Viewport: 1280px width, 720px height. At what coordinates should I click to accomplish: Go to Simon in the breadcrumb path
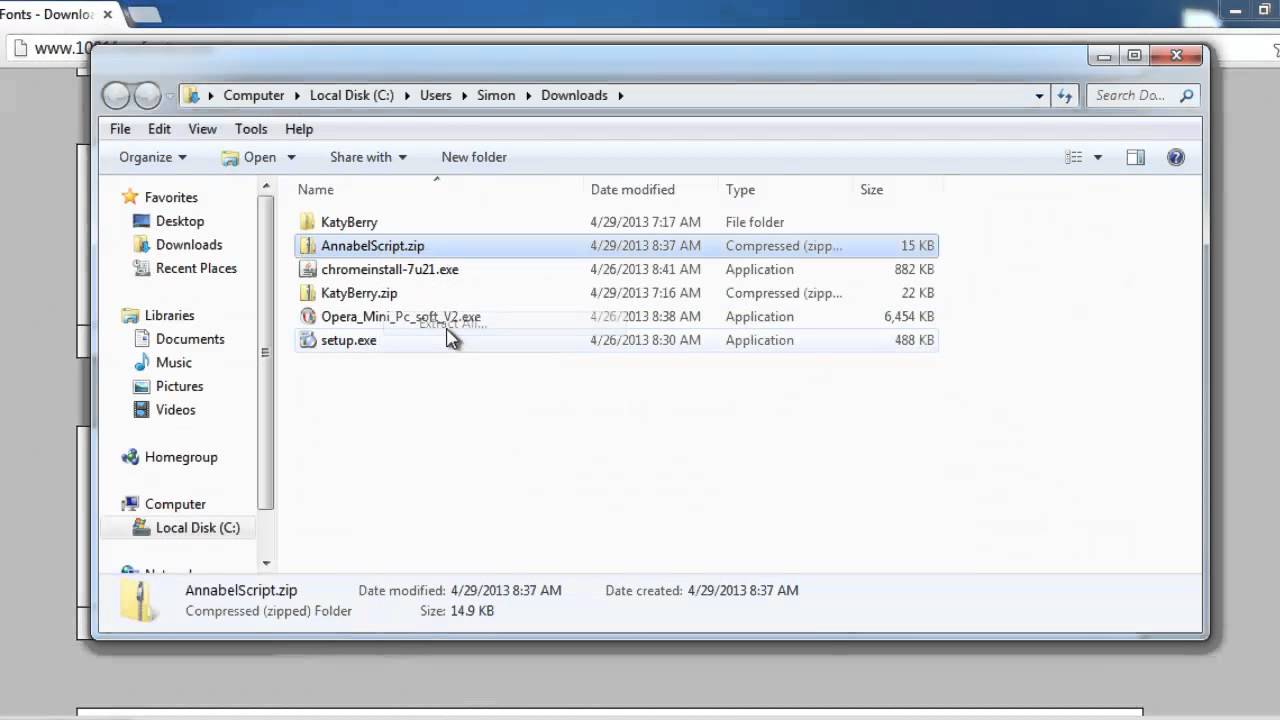pyautogui.click(x=496, y=96)
